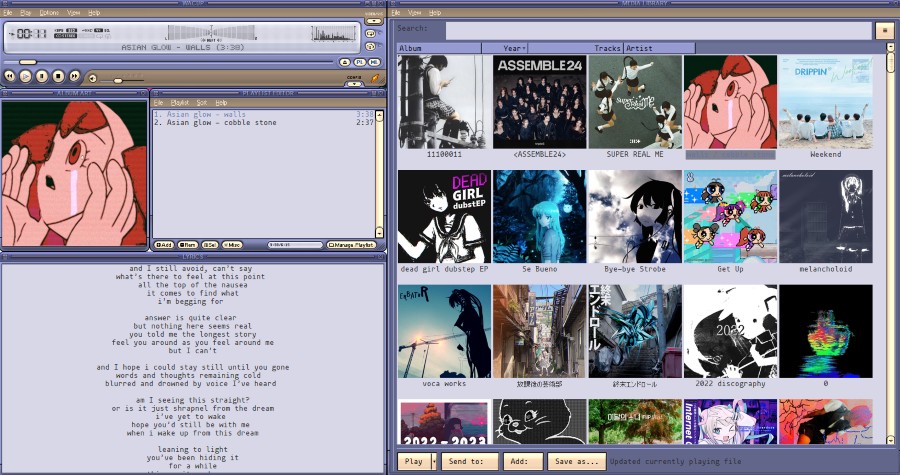This screenshot has height=475, width=900.
Task: Expand the vis/video drawer at the top right of player
Action: [x=374, y=21]
